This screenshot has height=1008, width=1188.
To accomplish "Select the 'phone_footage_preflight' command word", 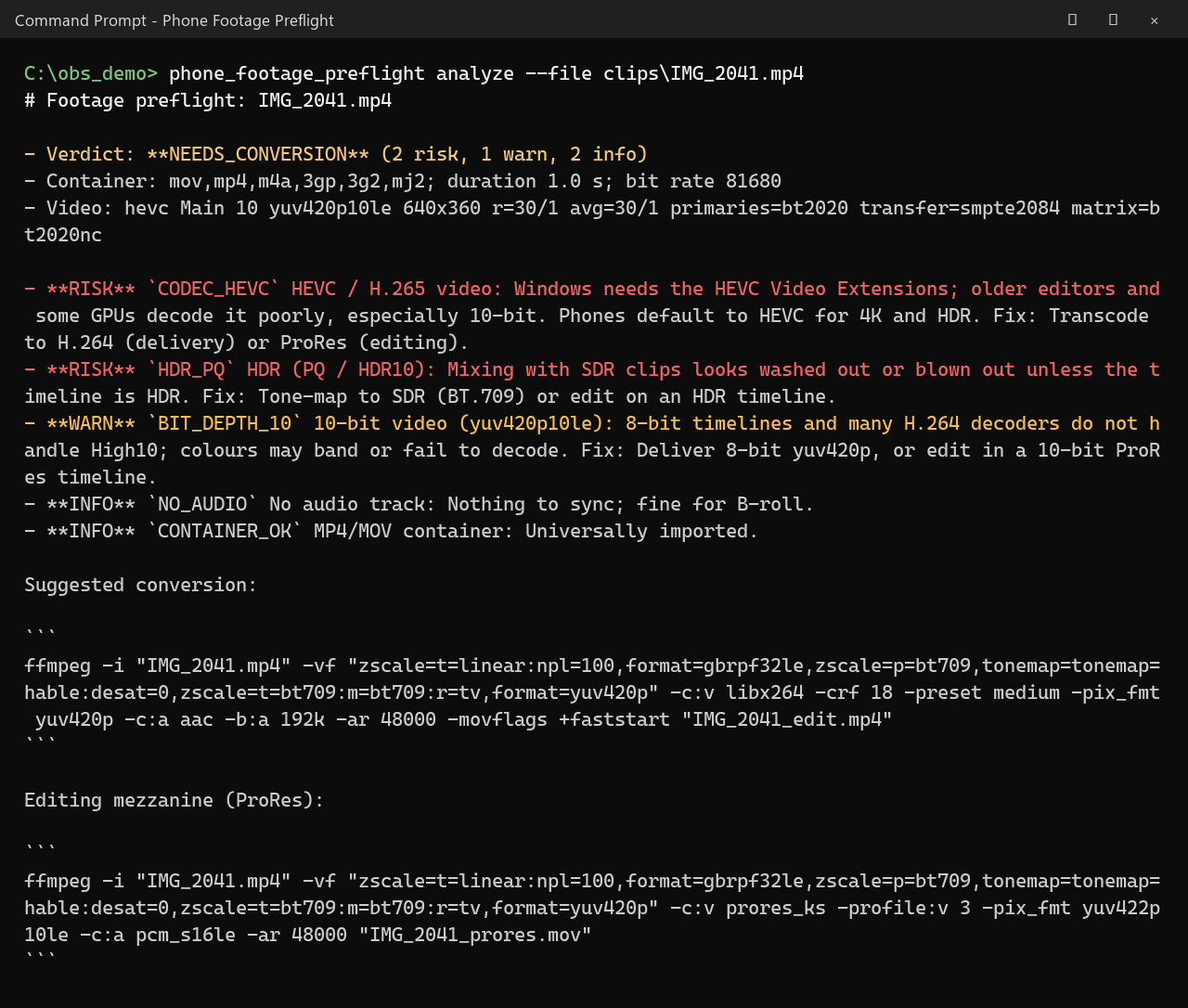I will coord(297,73).
